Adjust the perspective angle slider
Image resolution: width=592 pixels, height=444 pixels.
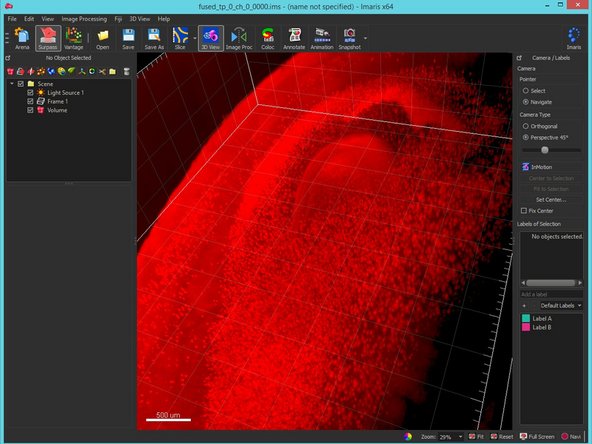(x=544, y=150)
